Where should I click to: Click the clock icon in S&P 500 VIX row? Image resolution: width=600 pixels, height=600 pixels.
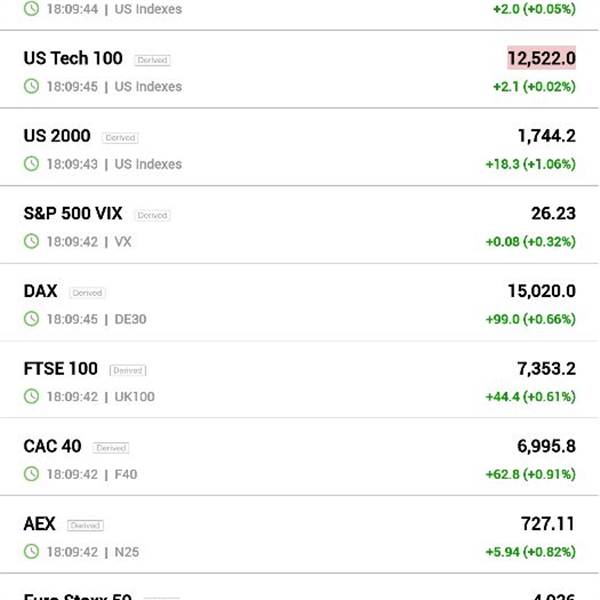tap(31, 241)
